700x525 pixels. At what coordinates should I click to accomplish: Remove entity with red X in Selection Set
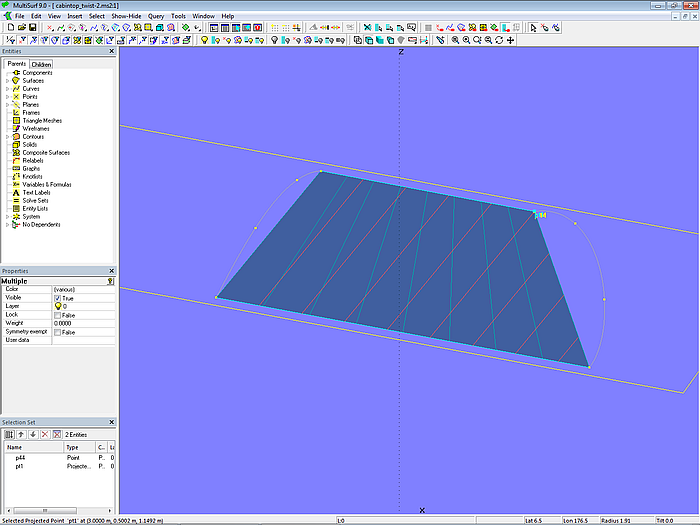pyautogui.click(x=43, y=434)
